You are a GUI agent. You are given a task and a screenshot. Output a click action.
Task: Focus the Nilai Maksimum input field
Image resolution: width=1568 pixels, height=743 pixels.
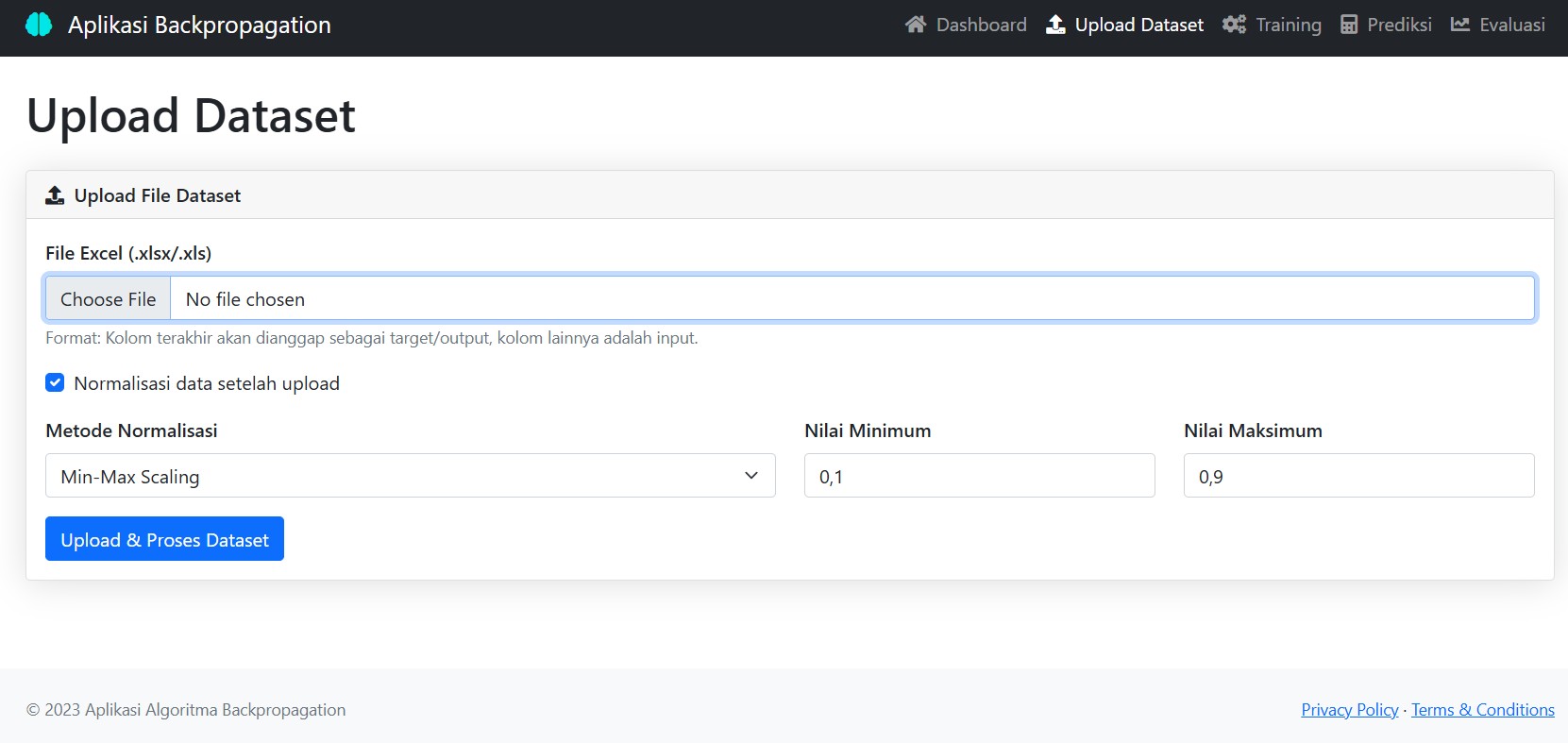1358,476
